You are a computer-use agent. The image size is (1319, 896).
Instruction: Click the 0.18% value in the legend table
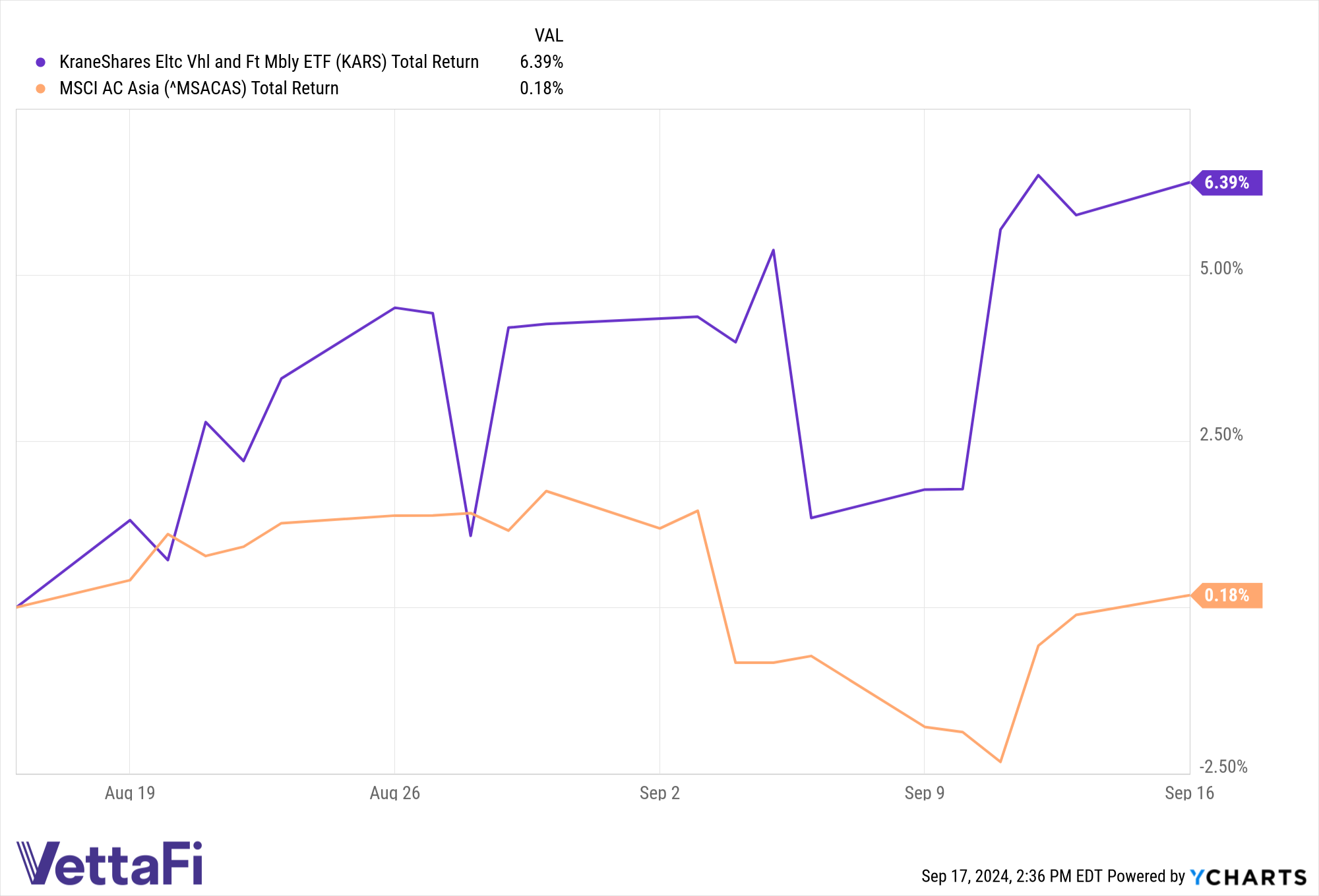[x=541, y=88]
